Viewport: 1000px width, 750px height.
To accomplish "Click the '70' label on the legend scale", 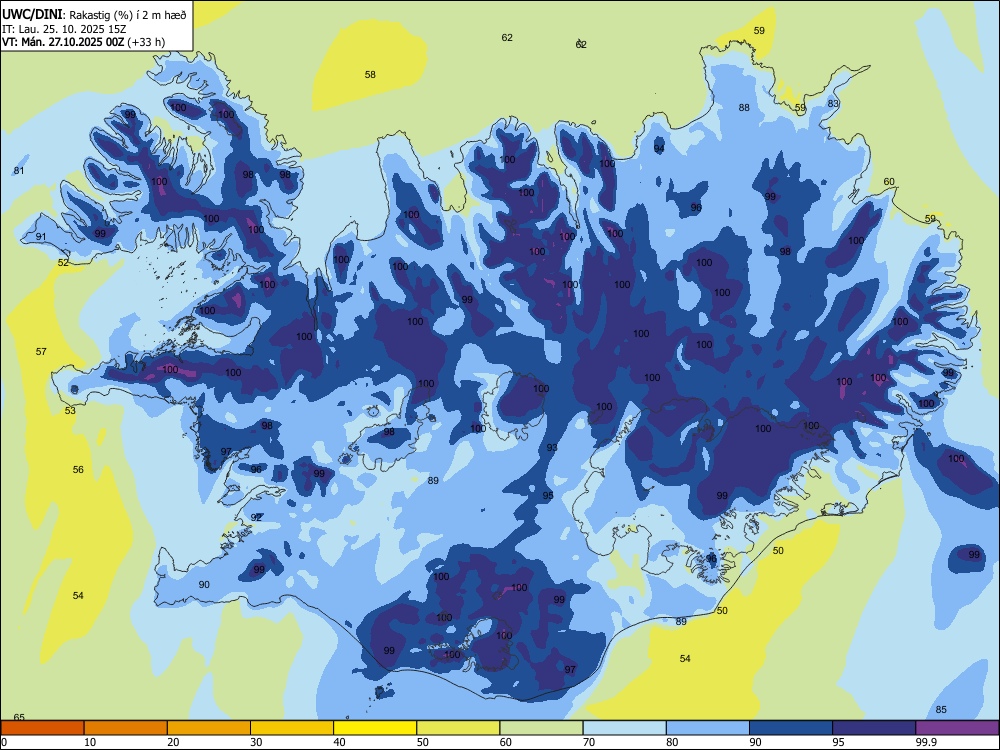I will pos(589,742).
